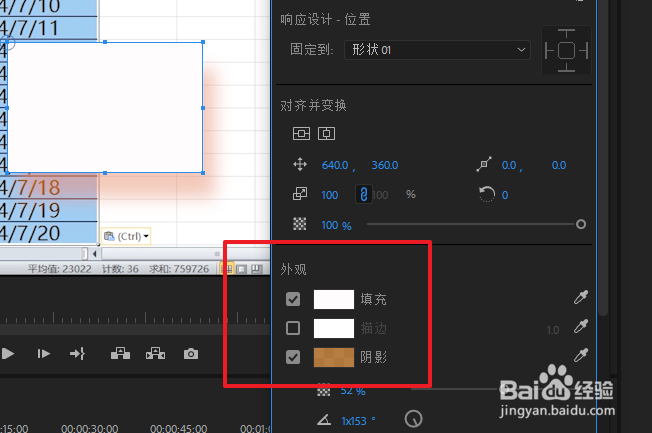Uncheck the 阴影 shadow checkbox

coord(293,357)
